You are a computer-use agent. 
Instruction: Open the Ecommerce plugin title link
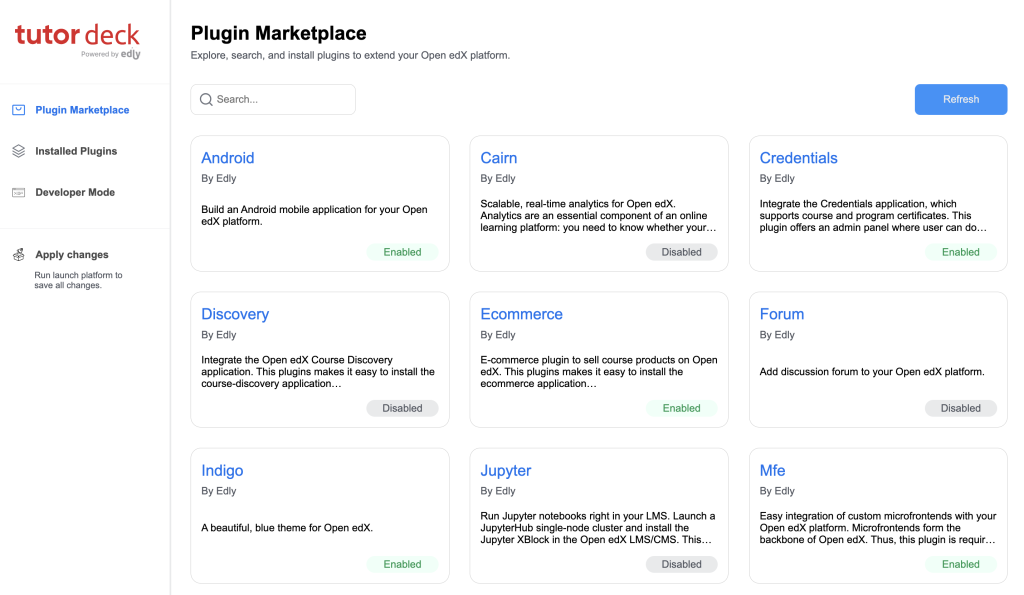click(x=521, y=314)
